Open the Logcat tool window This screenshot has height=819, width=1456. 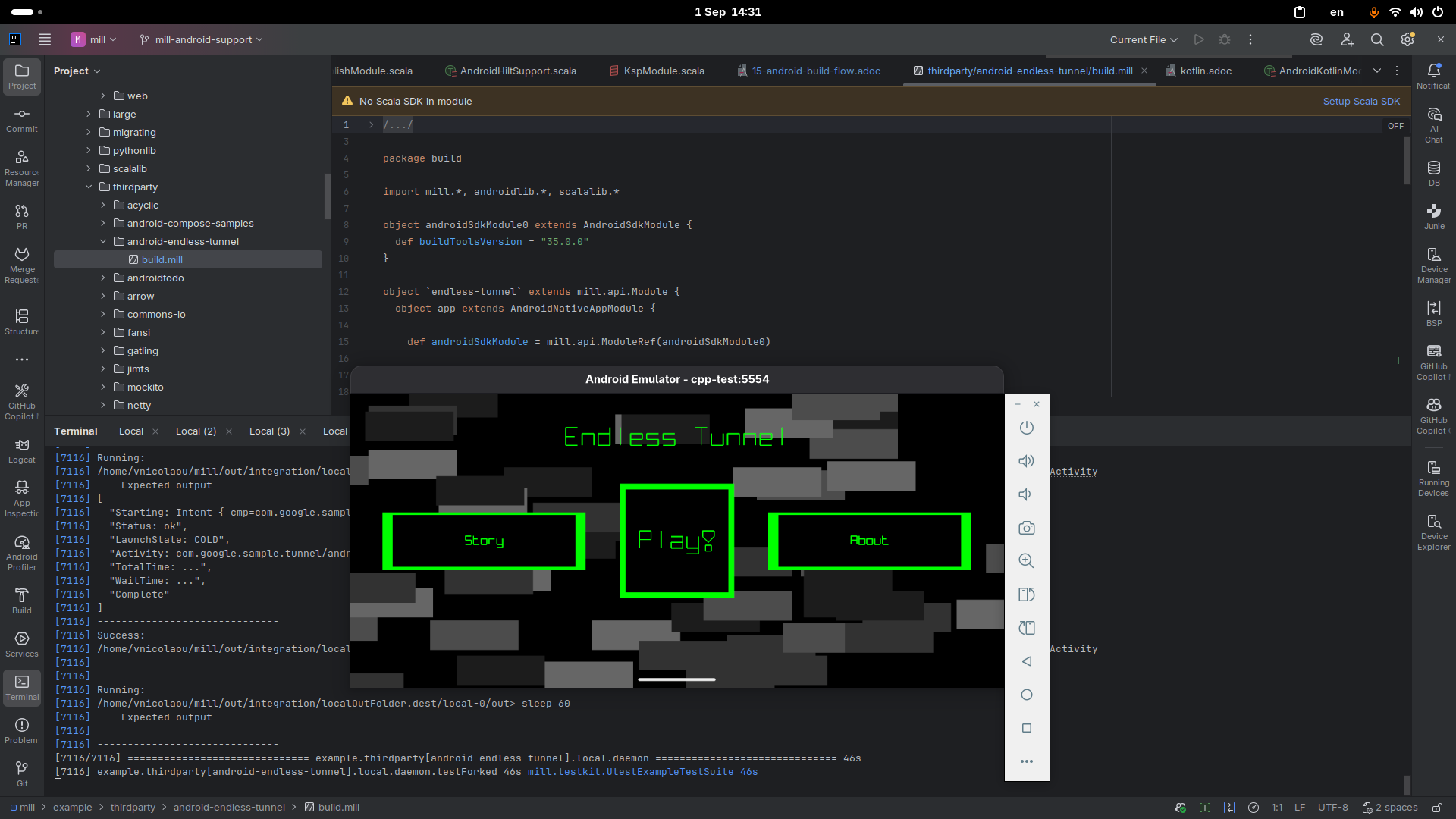click(22, 450)
